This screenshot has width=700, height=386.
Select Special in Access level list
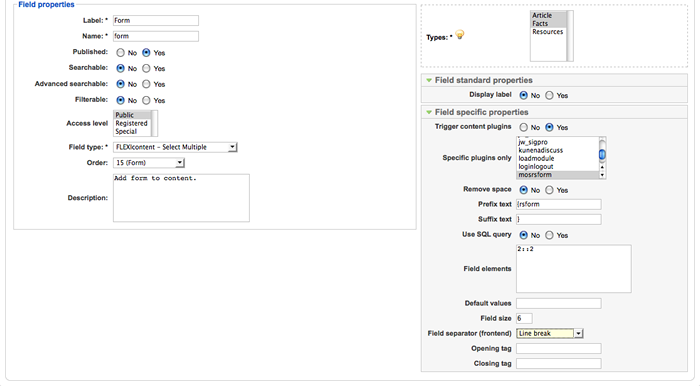pos(133,131)
